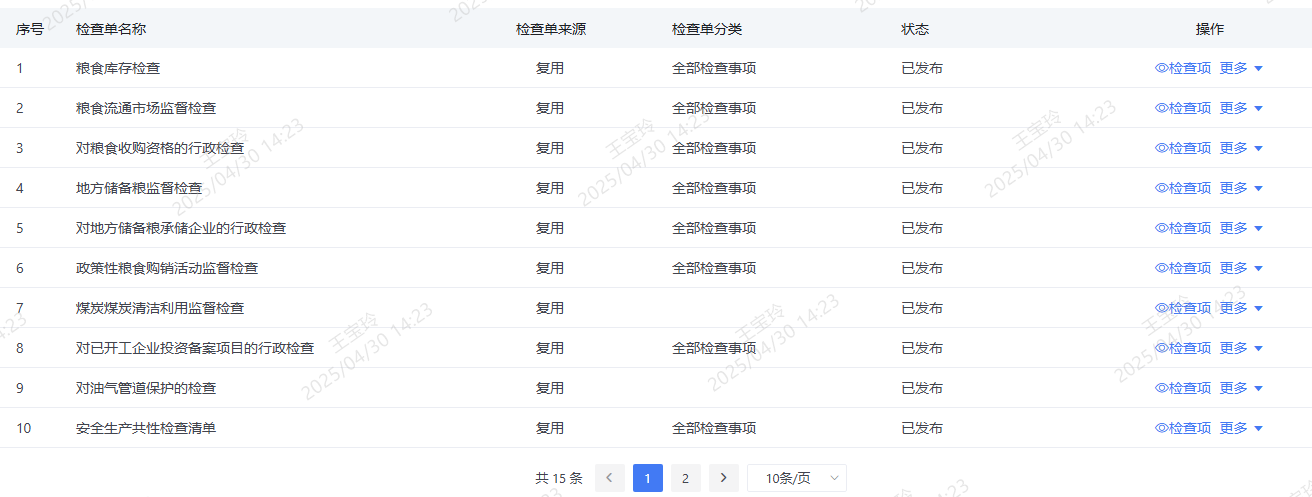Click the 检查单名称 column header
Screen dimensions: 1312x497
tap(111, 29)
